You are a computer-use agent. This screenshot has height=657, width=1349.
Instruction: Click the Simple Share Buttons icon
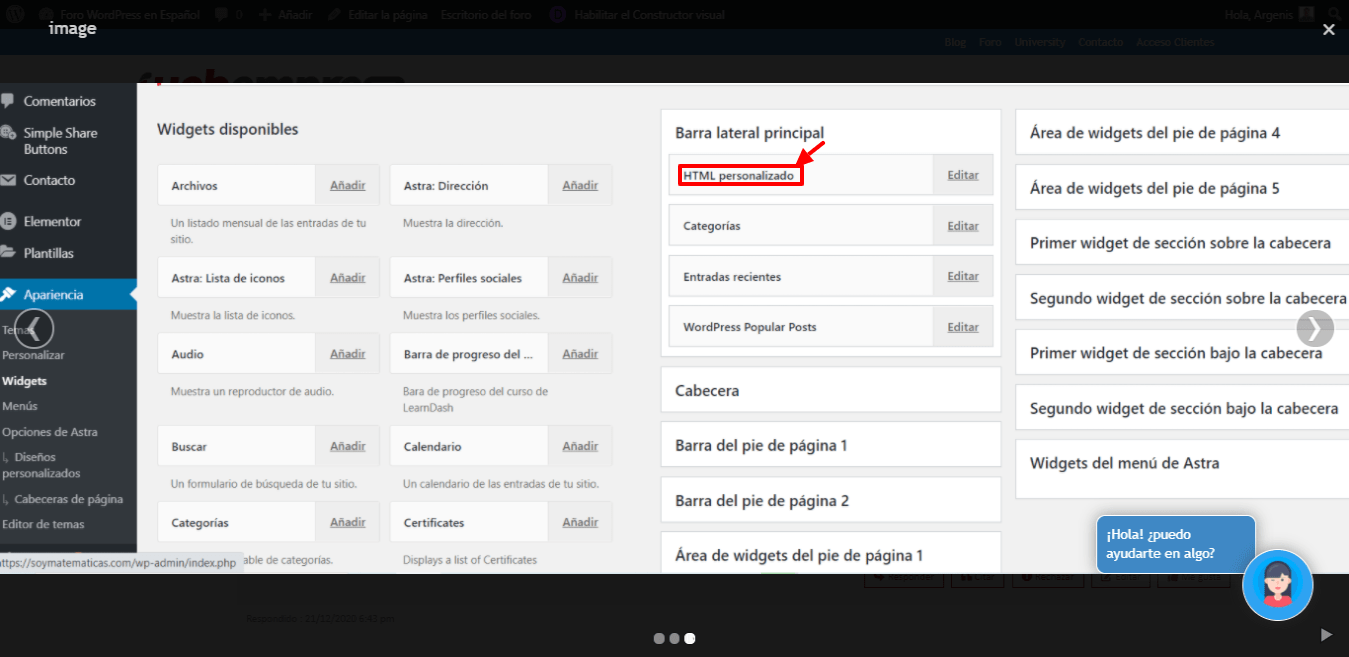coord(8,133)
